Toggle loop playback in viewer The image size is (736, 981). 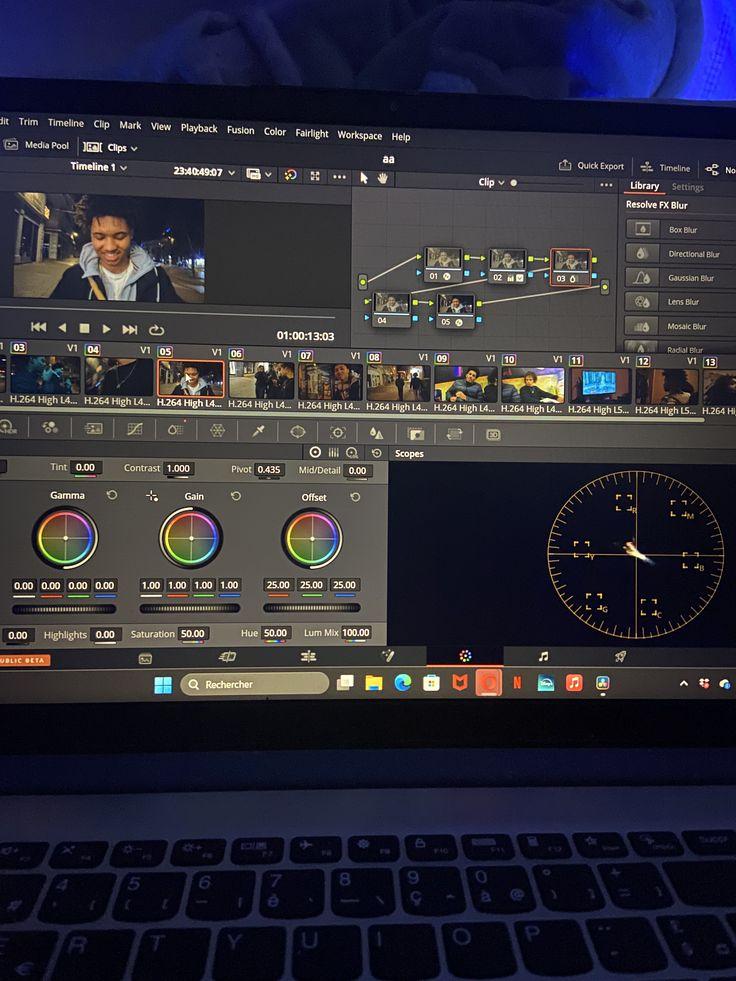point(157,329)
